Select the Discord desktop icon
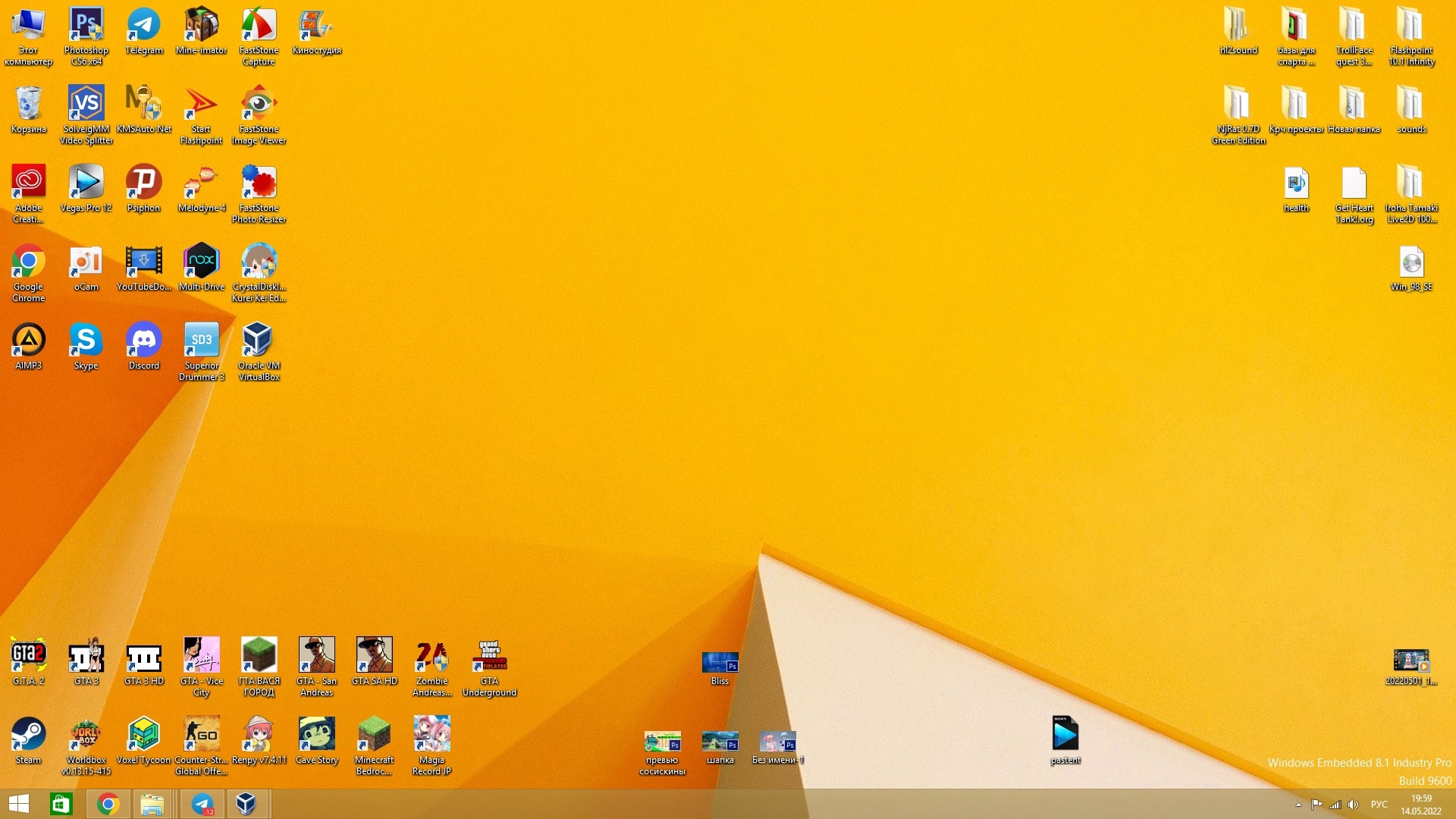The width and height of the screenshot is (1456, 819). point(143,340)
